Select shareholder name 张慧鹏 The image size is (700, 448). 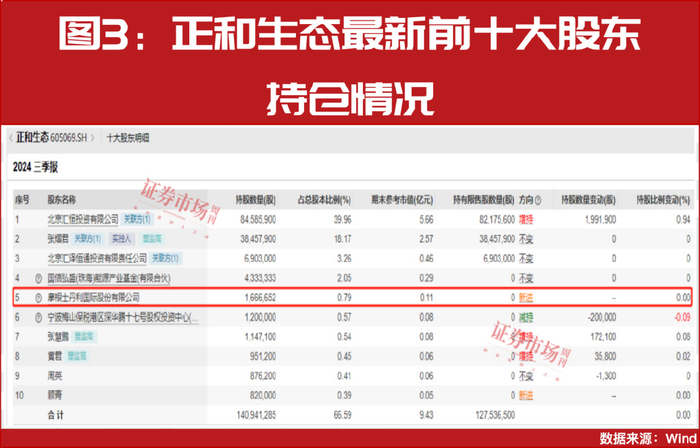click(58, 336)
